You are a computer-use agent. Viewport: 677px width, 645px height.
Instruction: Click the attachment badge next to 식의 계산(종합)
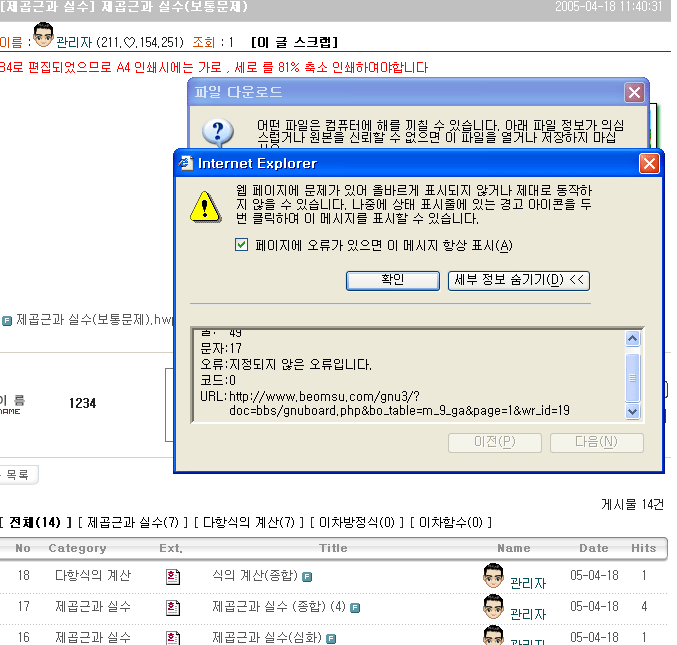pos(307,577)
